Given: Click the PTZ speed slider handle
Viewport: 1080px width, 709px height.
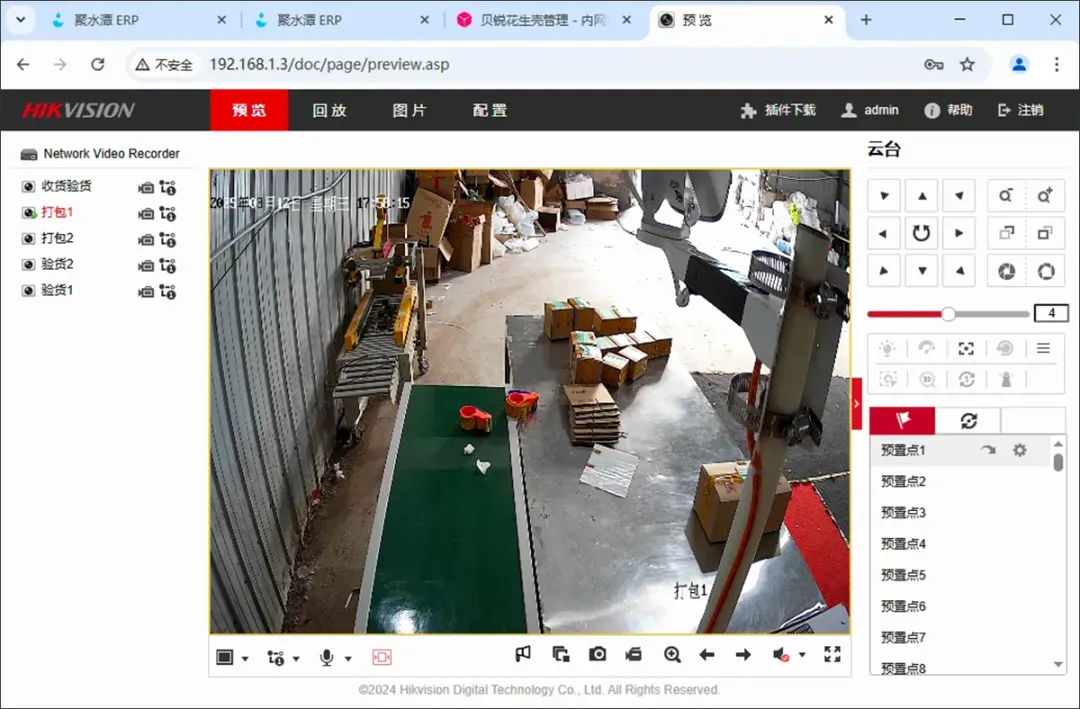Looking at the screenshot, I should point(948,314).
